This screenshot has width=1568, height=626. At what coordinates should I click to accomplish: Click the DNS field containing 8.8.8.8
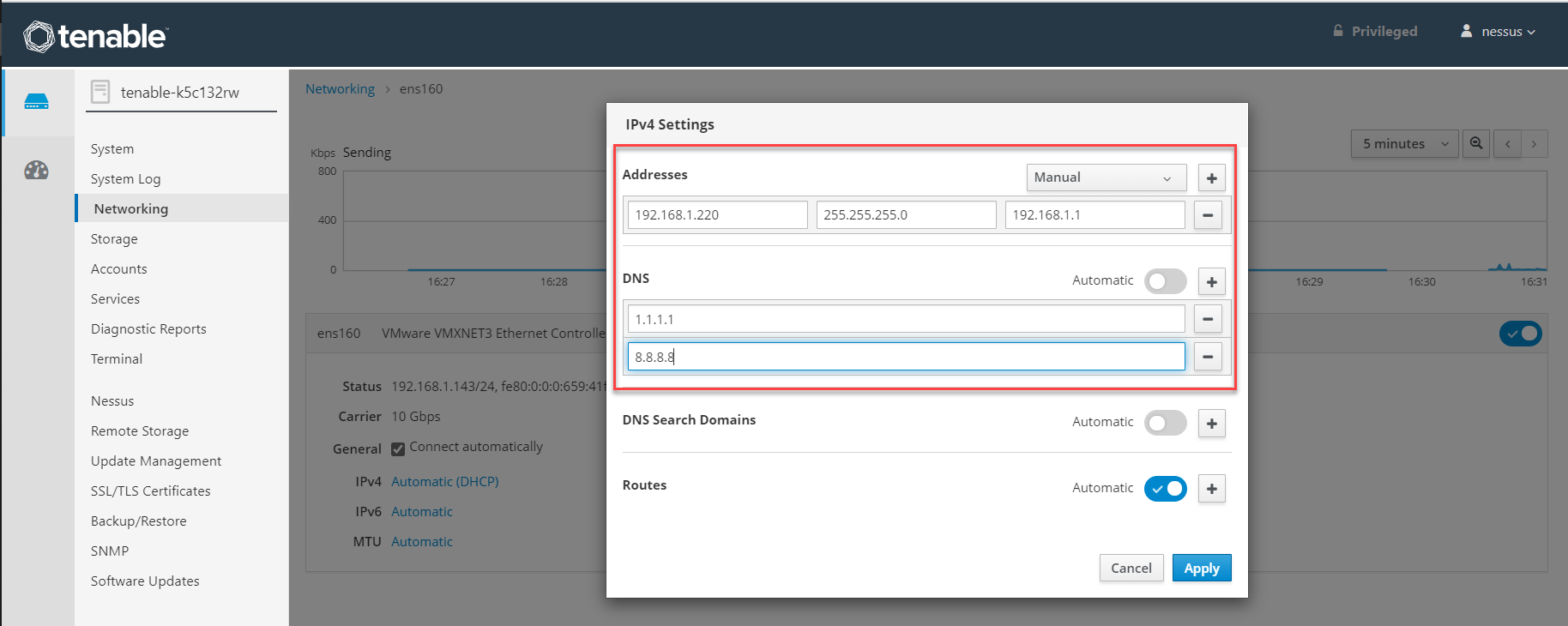907,357
